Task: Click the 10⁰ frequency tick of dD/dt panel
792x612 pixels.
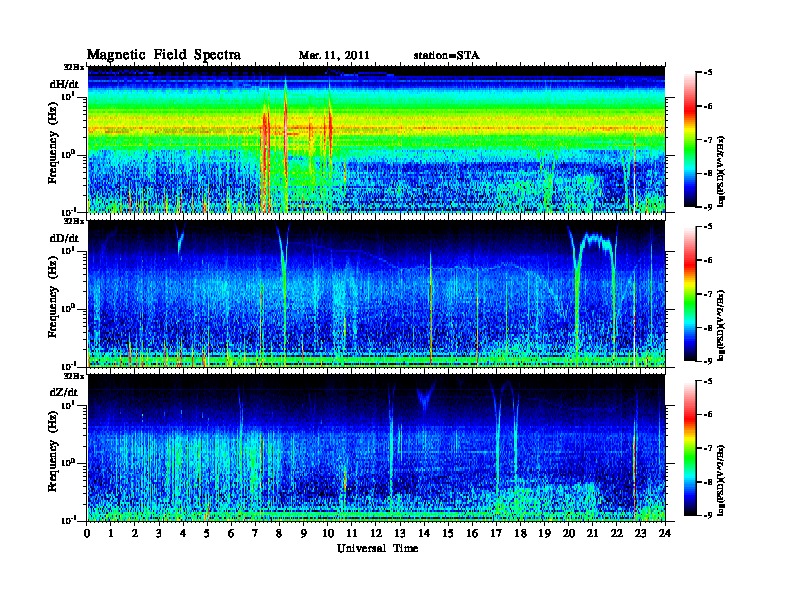Action: point(69,308)
